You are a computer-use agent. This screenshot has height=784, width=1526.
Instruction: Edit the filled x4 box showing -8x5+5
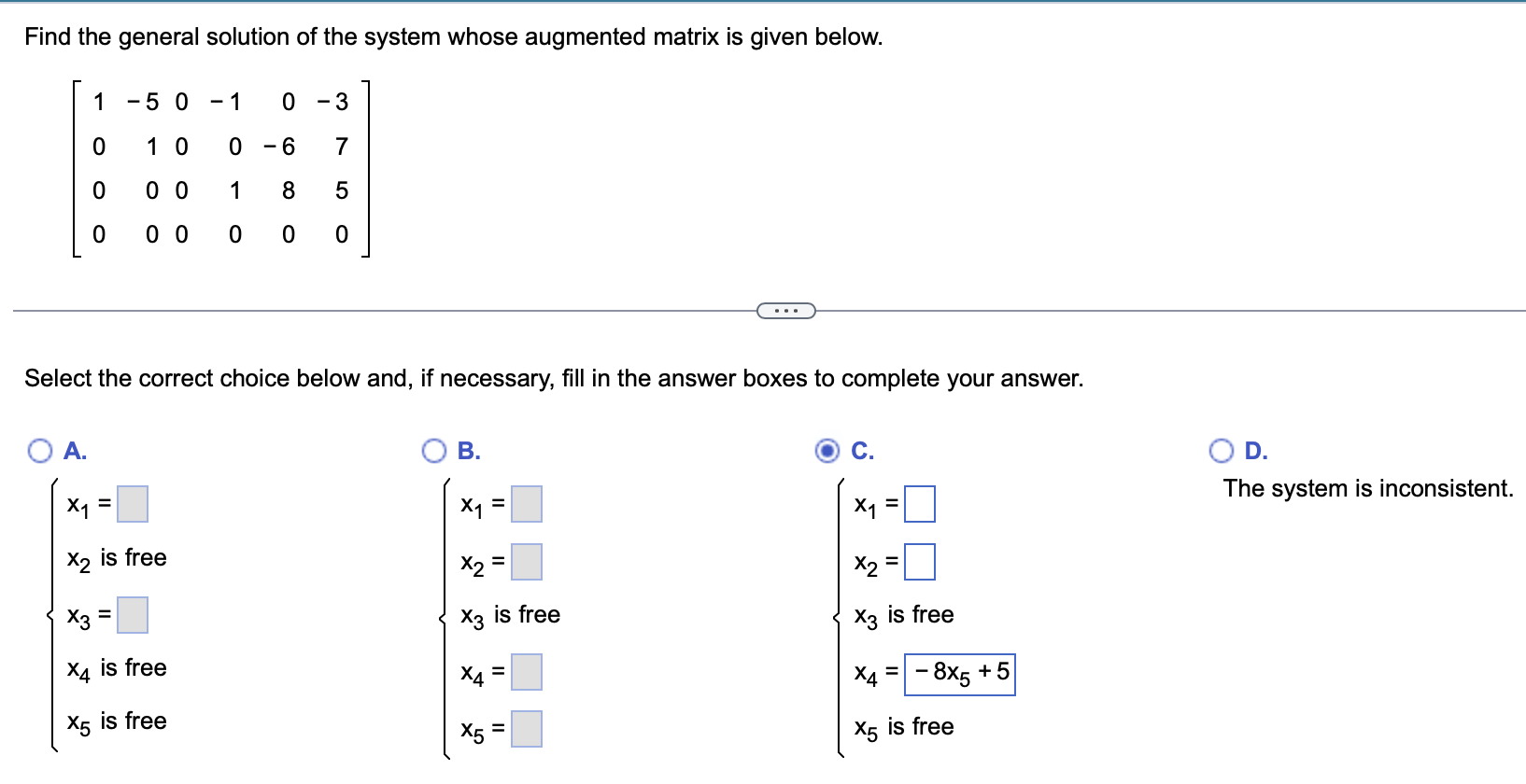(x=960, y=672)
